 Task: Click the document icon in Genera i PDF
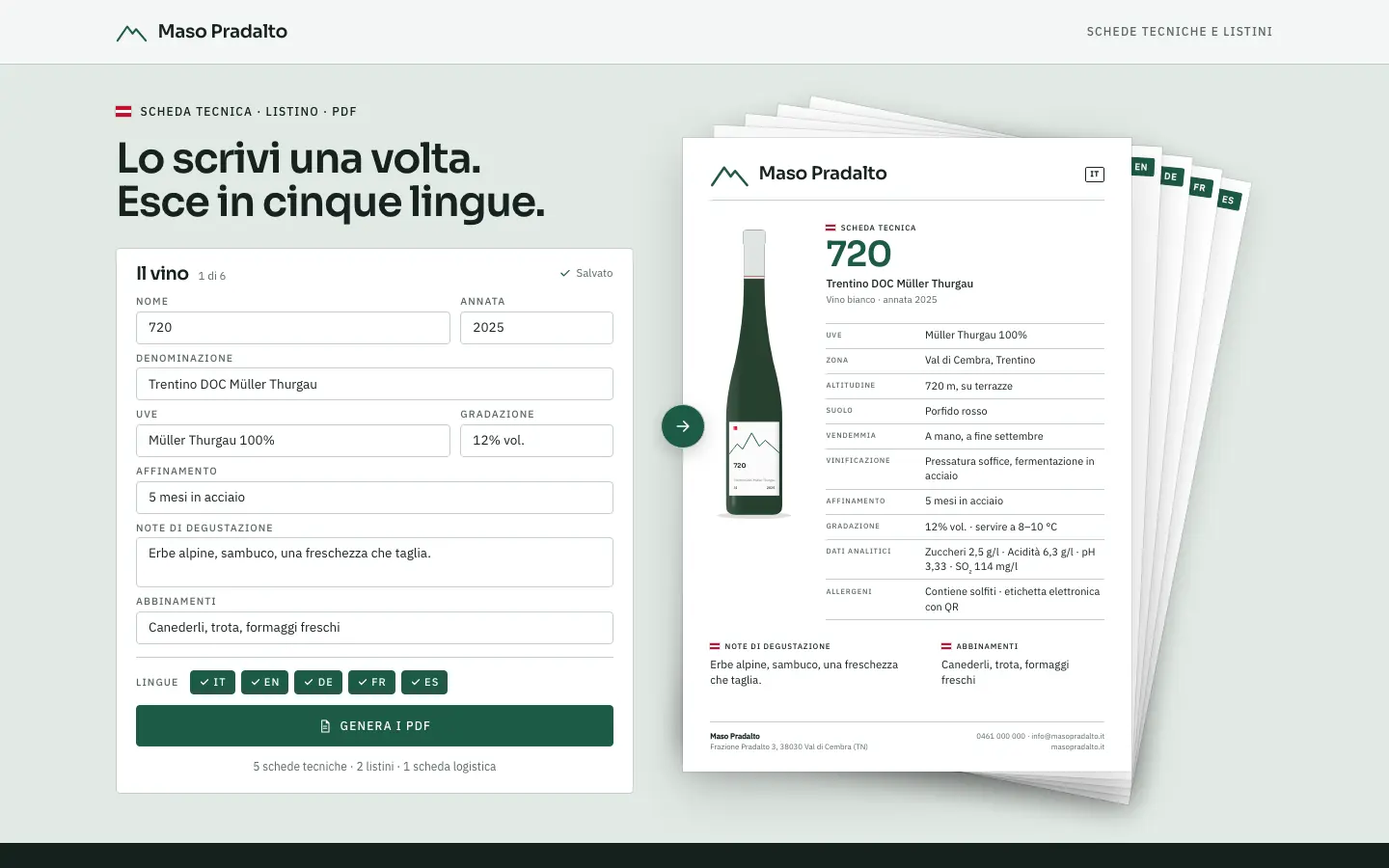click(325, 726)
